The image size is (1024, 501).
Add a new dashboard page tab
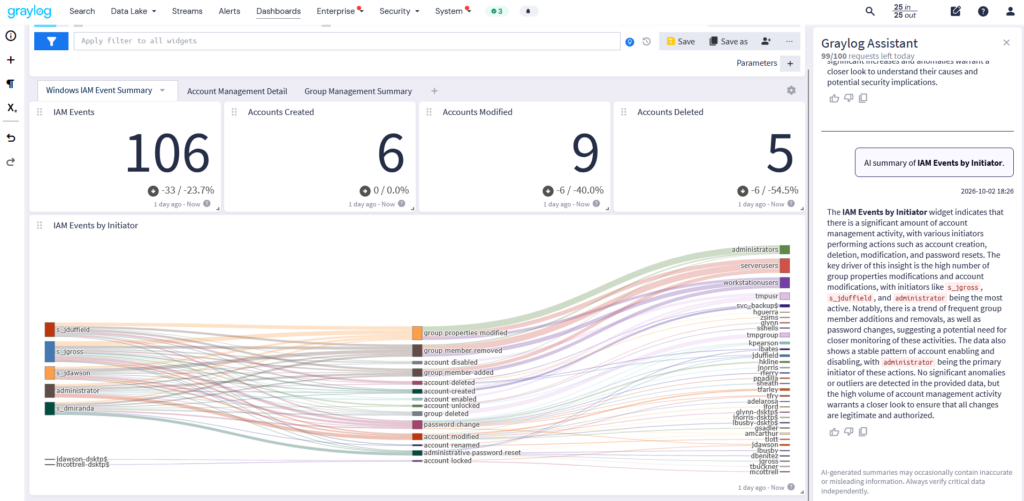(434, 91)
